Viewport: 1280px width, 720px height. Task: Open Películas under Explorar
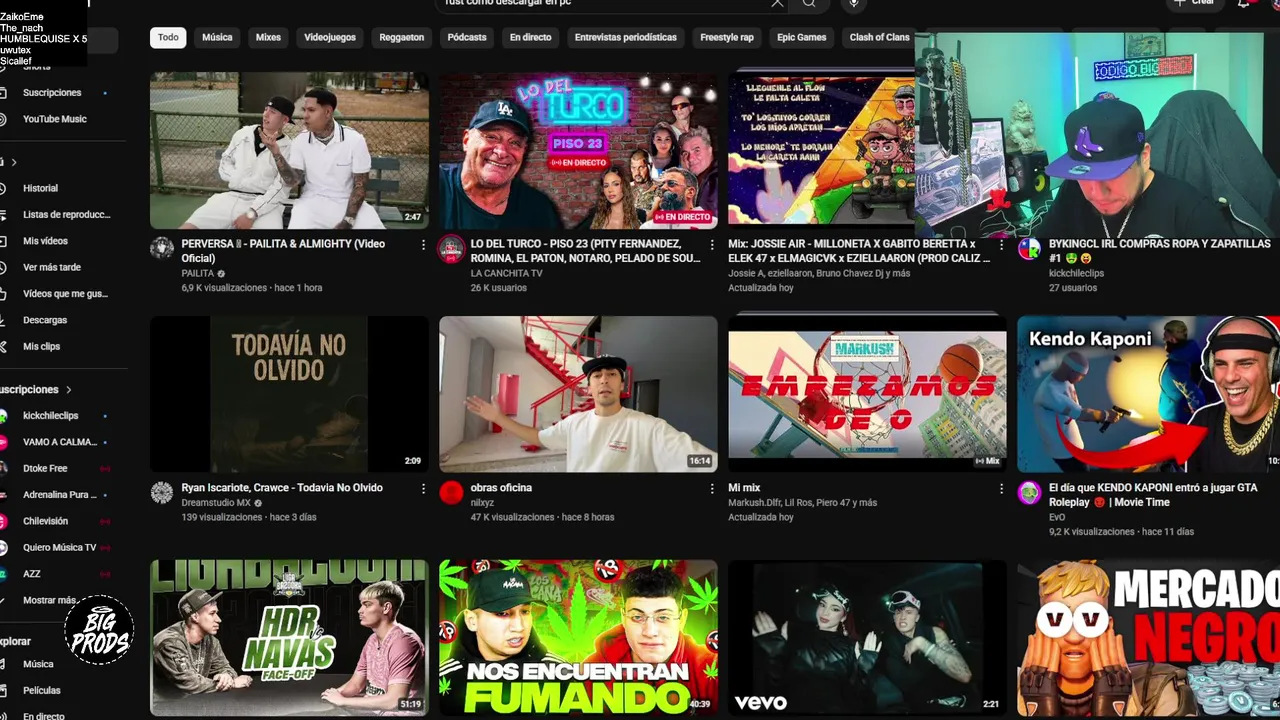(x=42, y=691)
